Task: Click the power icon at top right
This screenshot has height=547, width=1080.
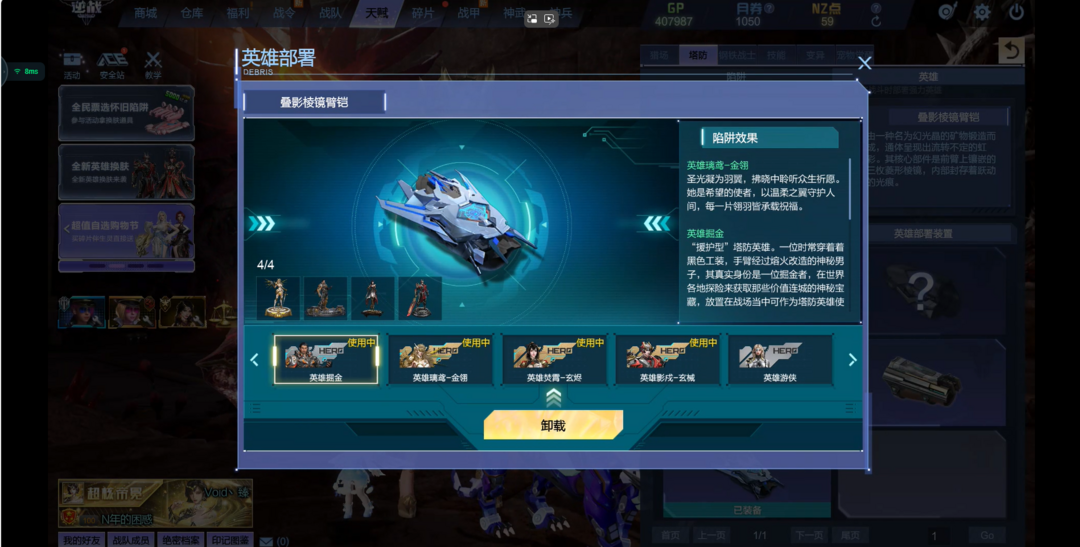Action: click(x=1017, y=12)
